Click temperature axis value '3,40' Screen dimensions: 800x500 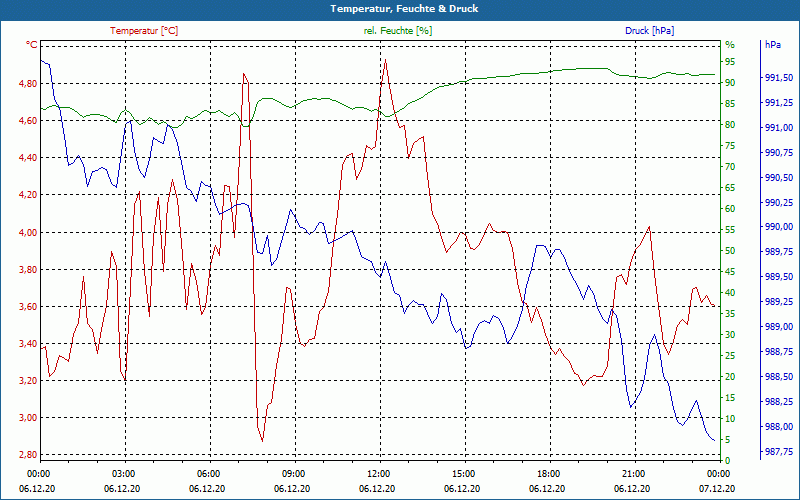(28, 343)
